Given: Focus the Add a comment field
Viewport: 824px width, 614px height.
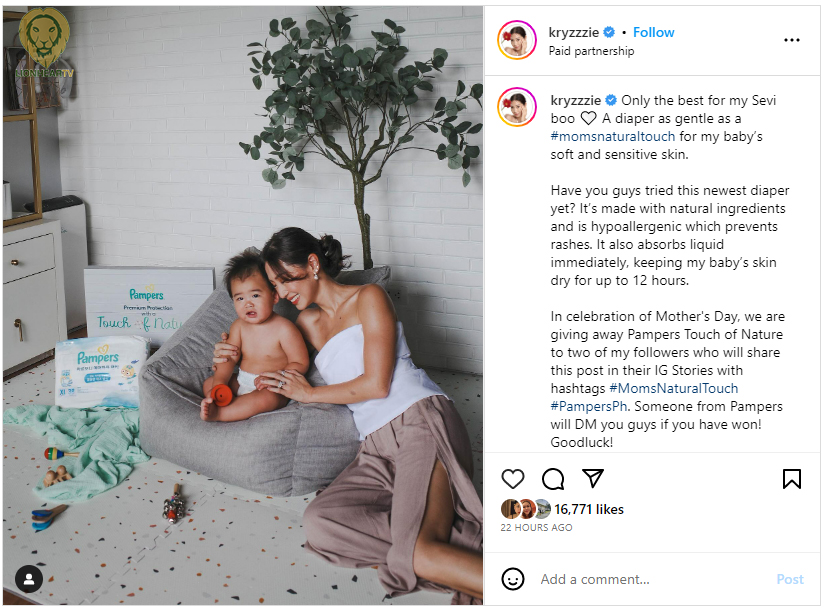Looking at the screenshot, I should point(652,579).
